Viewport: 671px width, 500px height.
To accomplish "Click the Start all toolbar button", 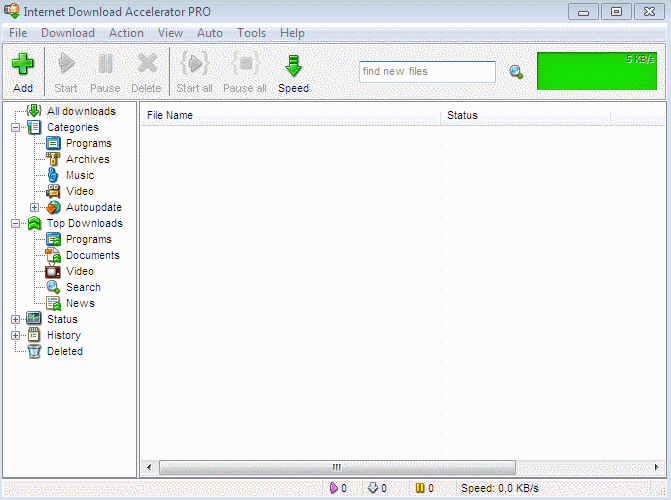I will tap(195, 72).
